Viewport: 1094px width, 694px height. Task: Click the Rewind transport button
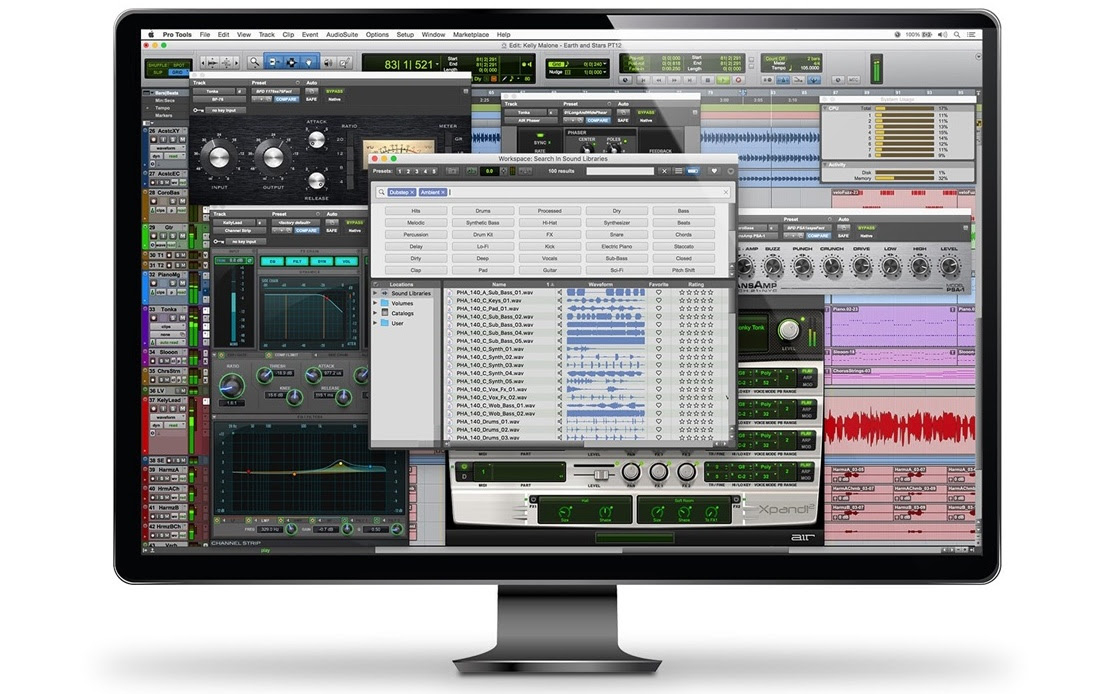[659, 80]
